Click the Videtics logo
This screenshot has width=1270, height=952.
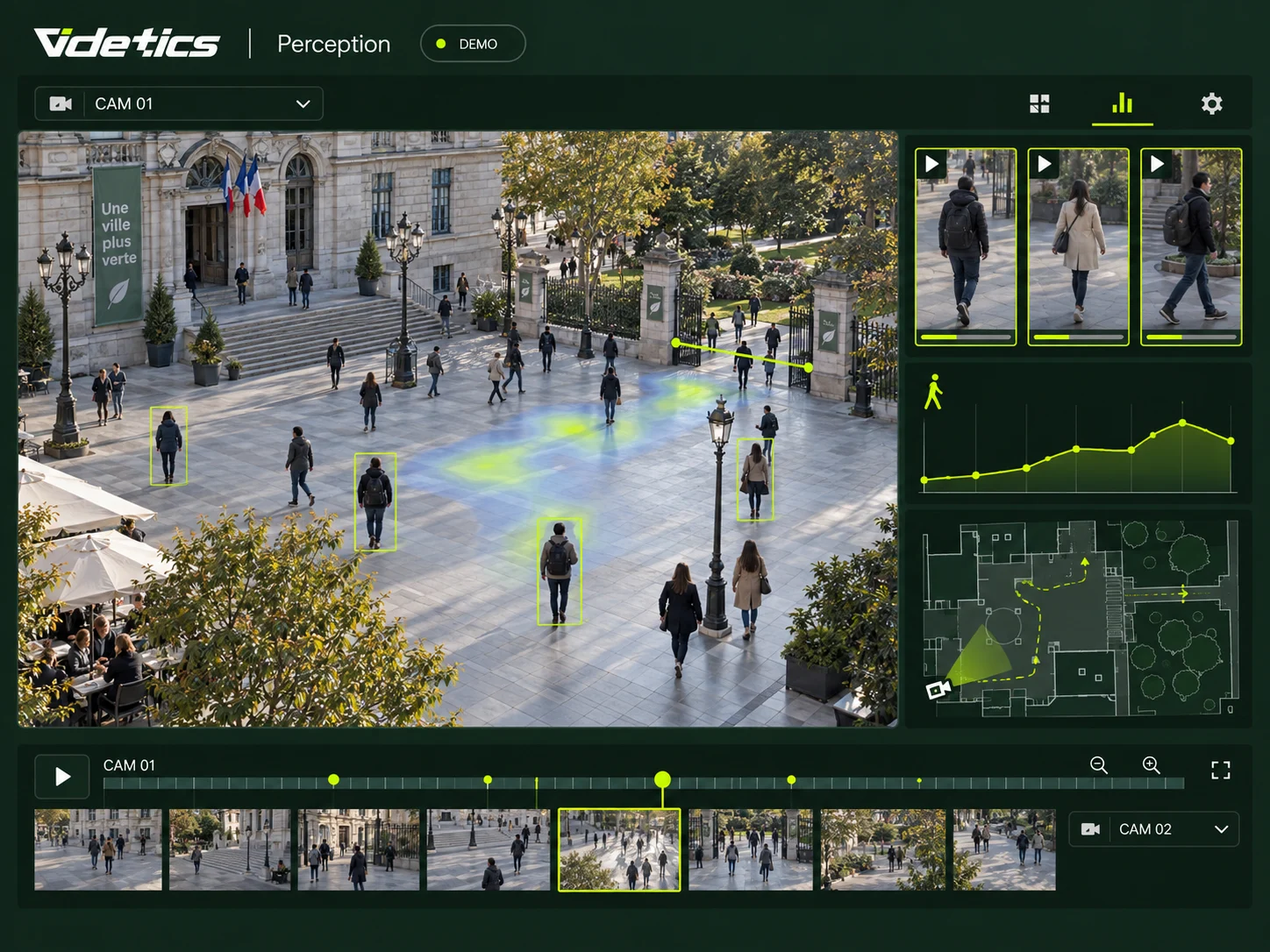127,43
